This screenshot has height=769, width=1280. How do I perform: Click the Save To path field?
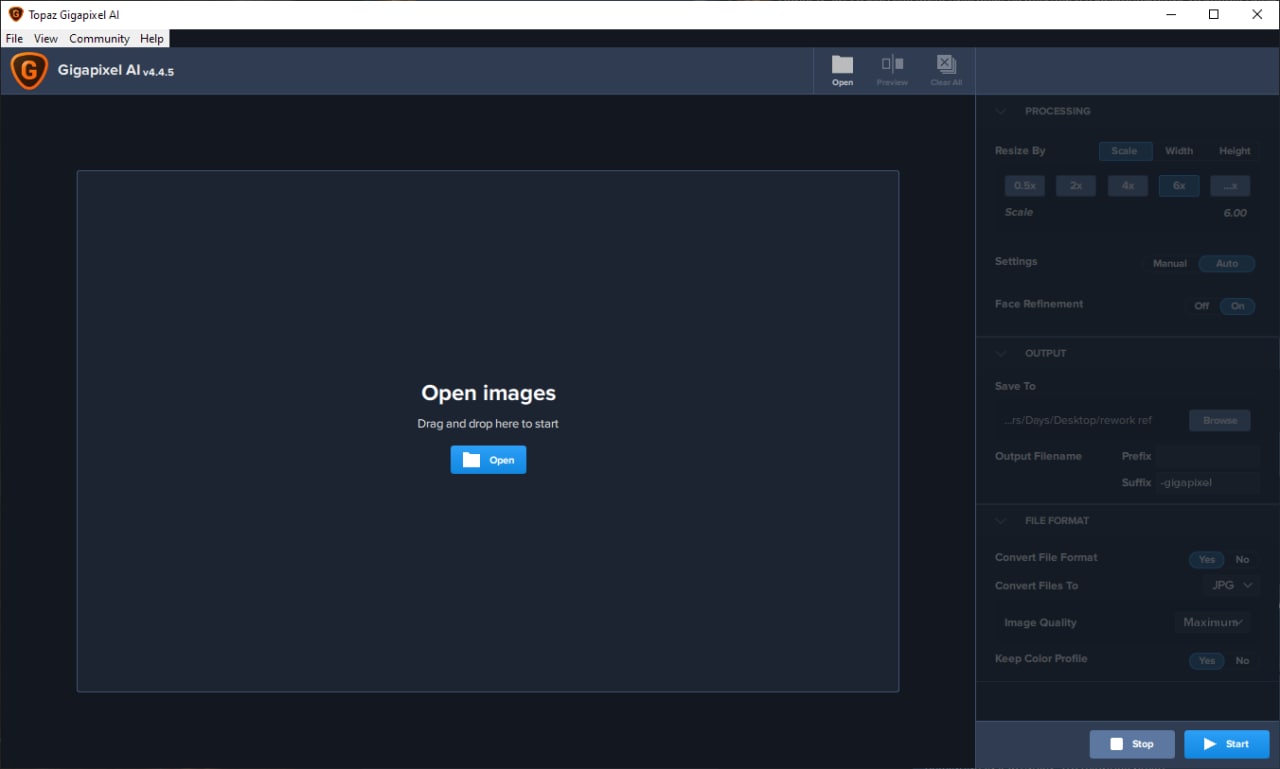pyautogui.click(x=1089, y=420)
